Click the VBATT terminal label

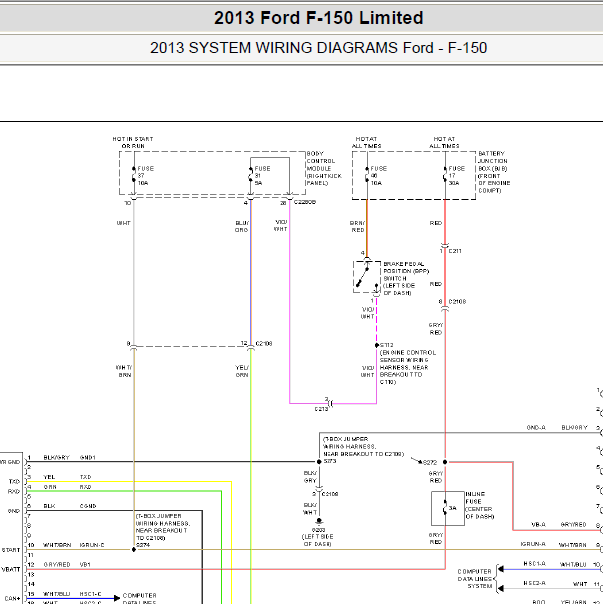10,569
